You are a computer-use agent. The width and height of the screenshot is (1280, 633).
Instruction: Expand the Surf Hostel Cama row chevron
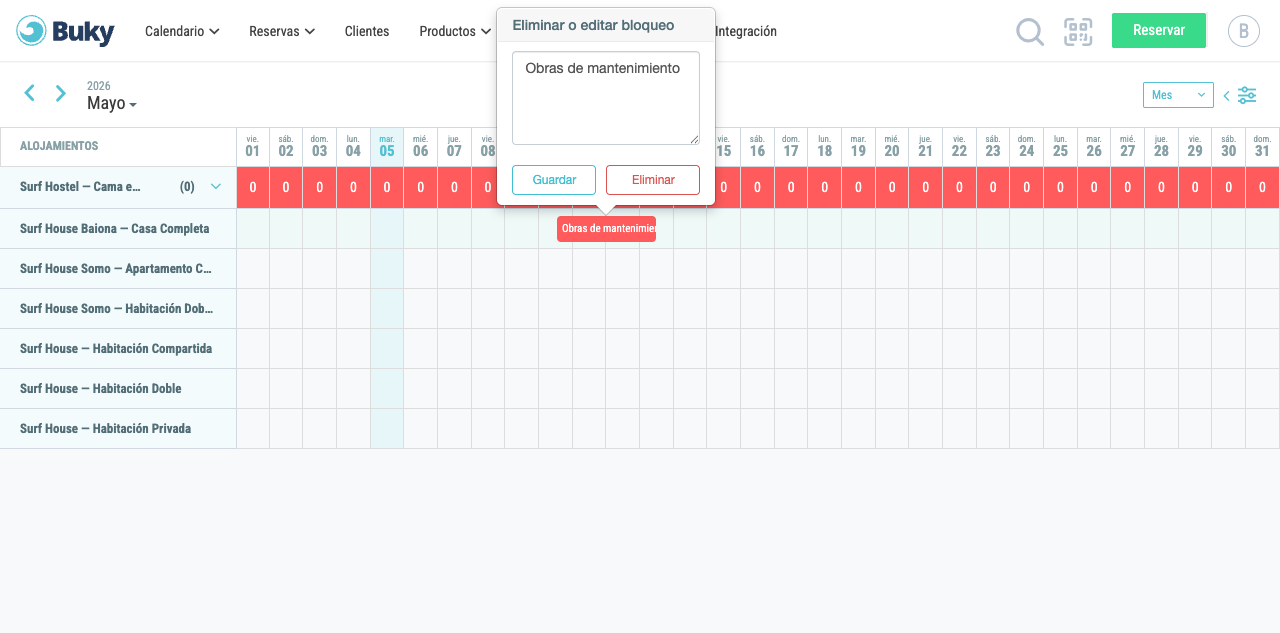(x=215, y=186)
